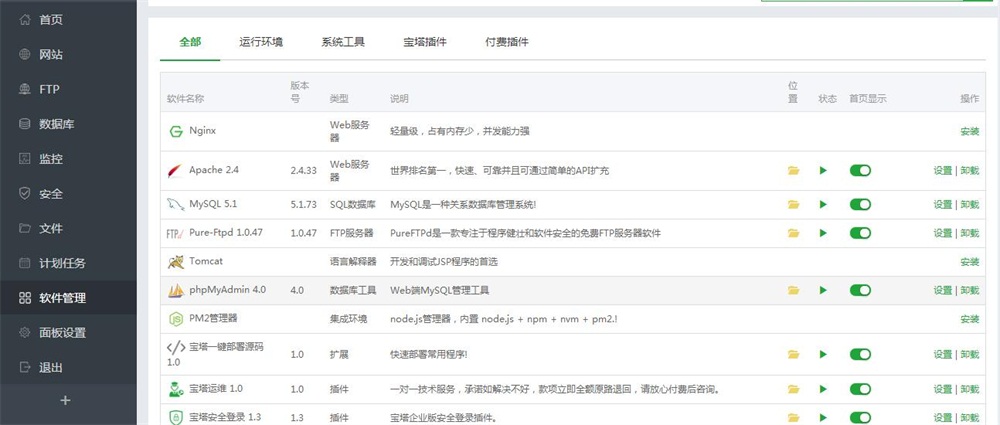Click 安装 link for Tomcat
Image resolution: width=1000 pixels, height=425 pixels.
(969, 262)
